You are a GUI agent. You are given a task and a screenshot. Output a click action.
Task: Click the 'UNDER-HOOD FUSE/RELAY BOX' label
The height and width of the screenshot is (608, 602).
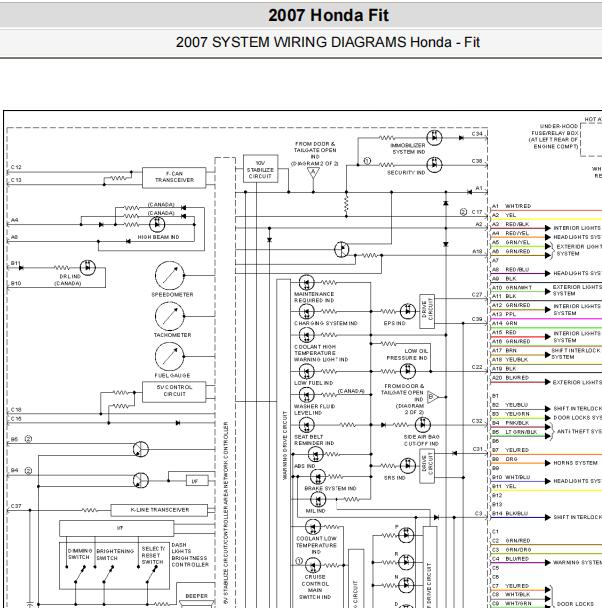click(554, 136)
